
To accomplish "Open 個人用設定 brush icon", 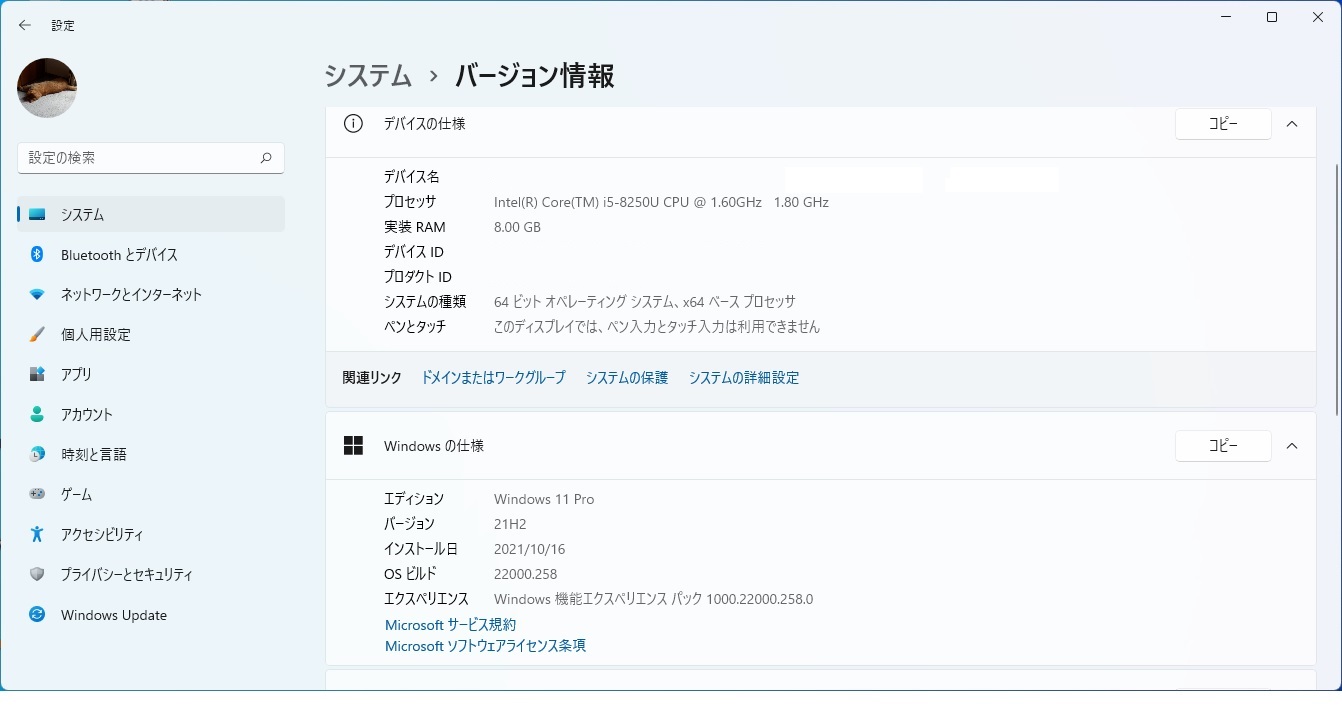I will (x=37, y=335).
